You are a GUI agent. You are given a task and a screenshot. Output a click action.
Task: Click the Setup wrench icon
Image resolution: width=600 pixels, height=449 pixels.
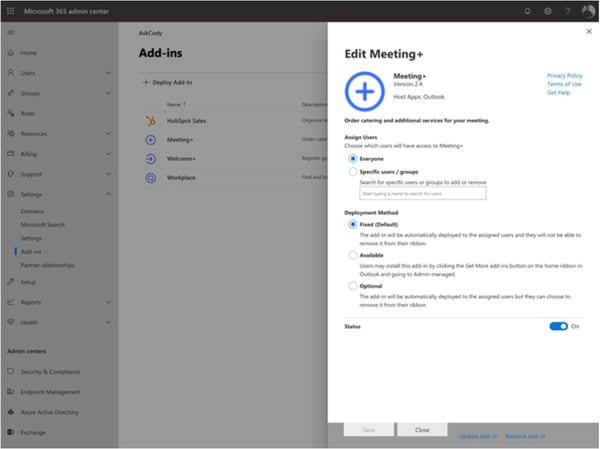[x=11, y=282]
